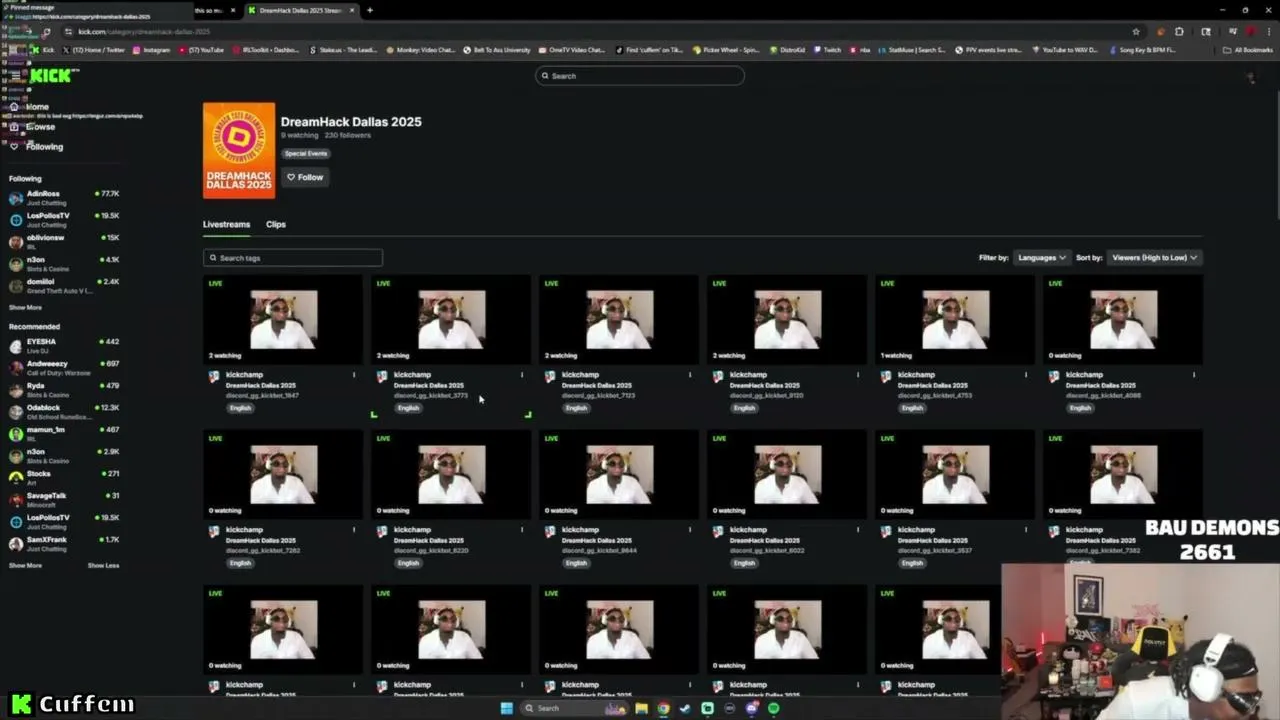Open stream thumbnail titled discord_gg_kickbot_3773
The height and width of the screenshot is (720, 1280).
tap(451, 320)
